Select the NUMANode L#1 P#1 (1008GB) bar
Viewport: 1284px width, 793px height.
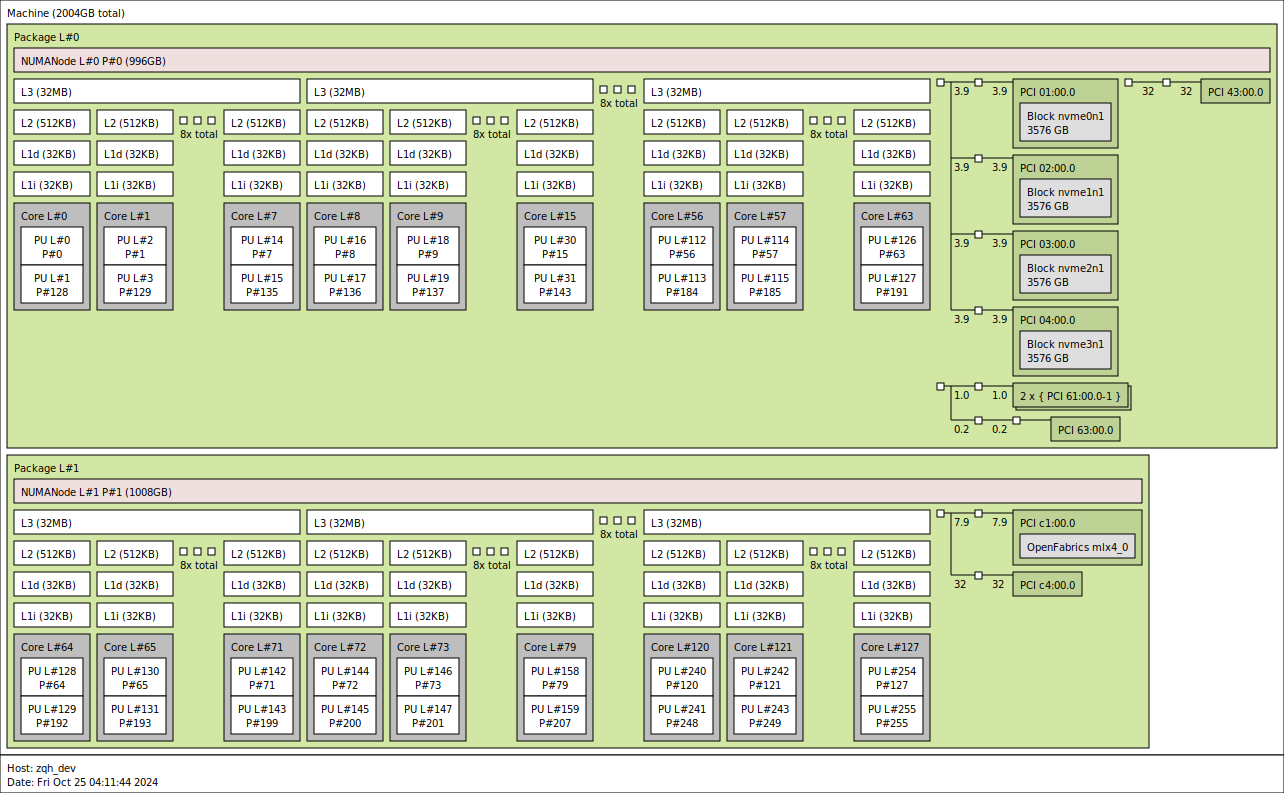pyautogui.click(x=577, y=492)
